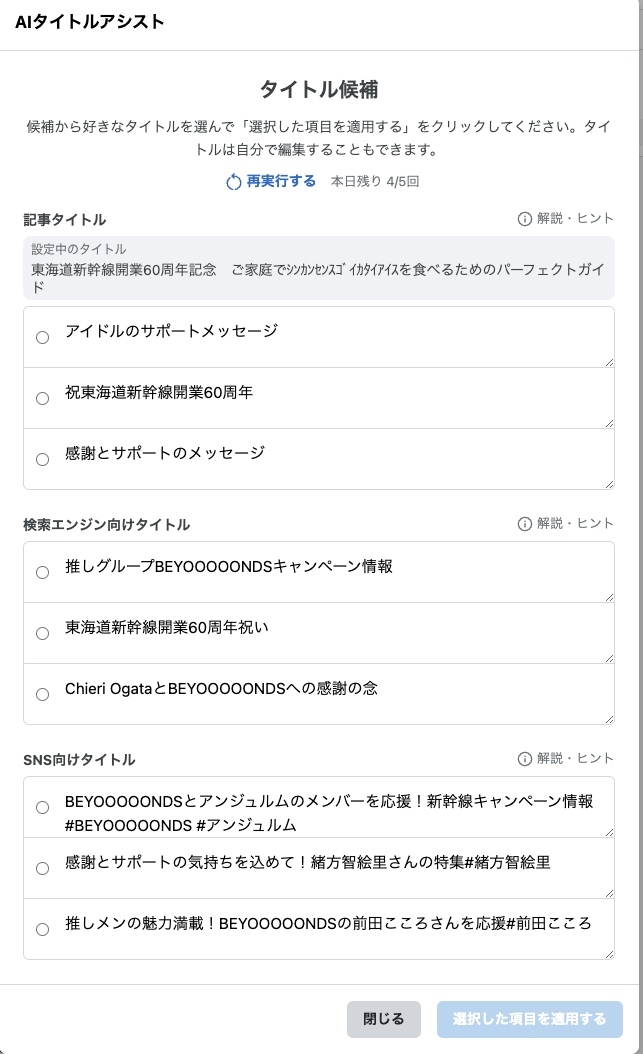Screen dimensions: 643x1054
Task: Select the Chieri Ogata title radio
Action: (x=42, y=694)
